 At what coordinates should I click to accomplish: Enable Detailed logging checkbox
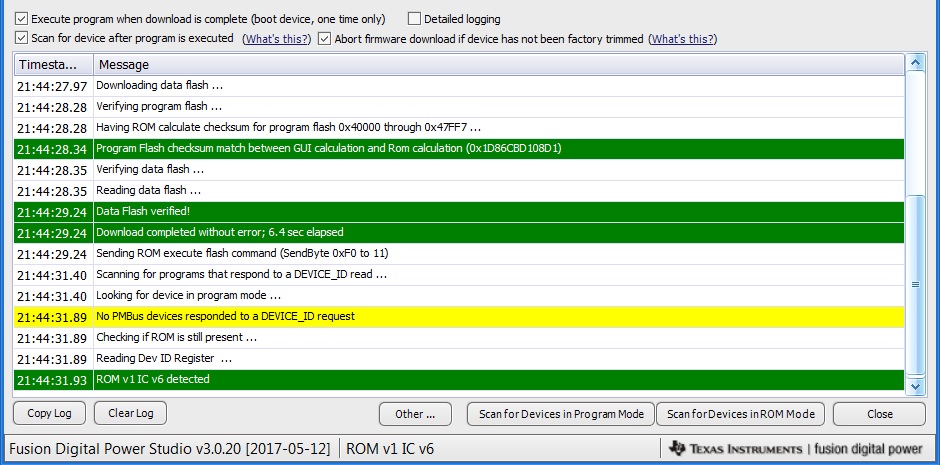[x=414, y=19]
